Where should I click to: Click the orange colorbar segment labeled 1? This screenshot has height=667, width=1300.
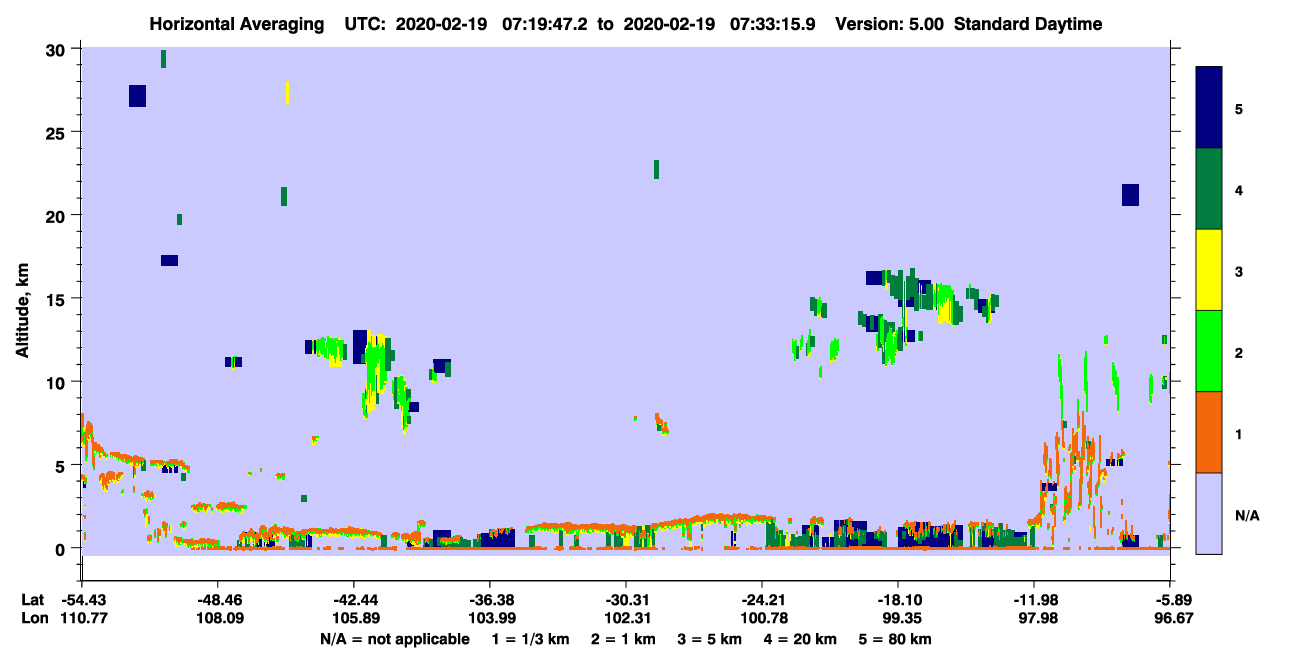(1210, 431)
